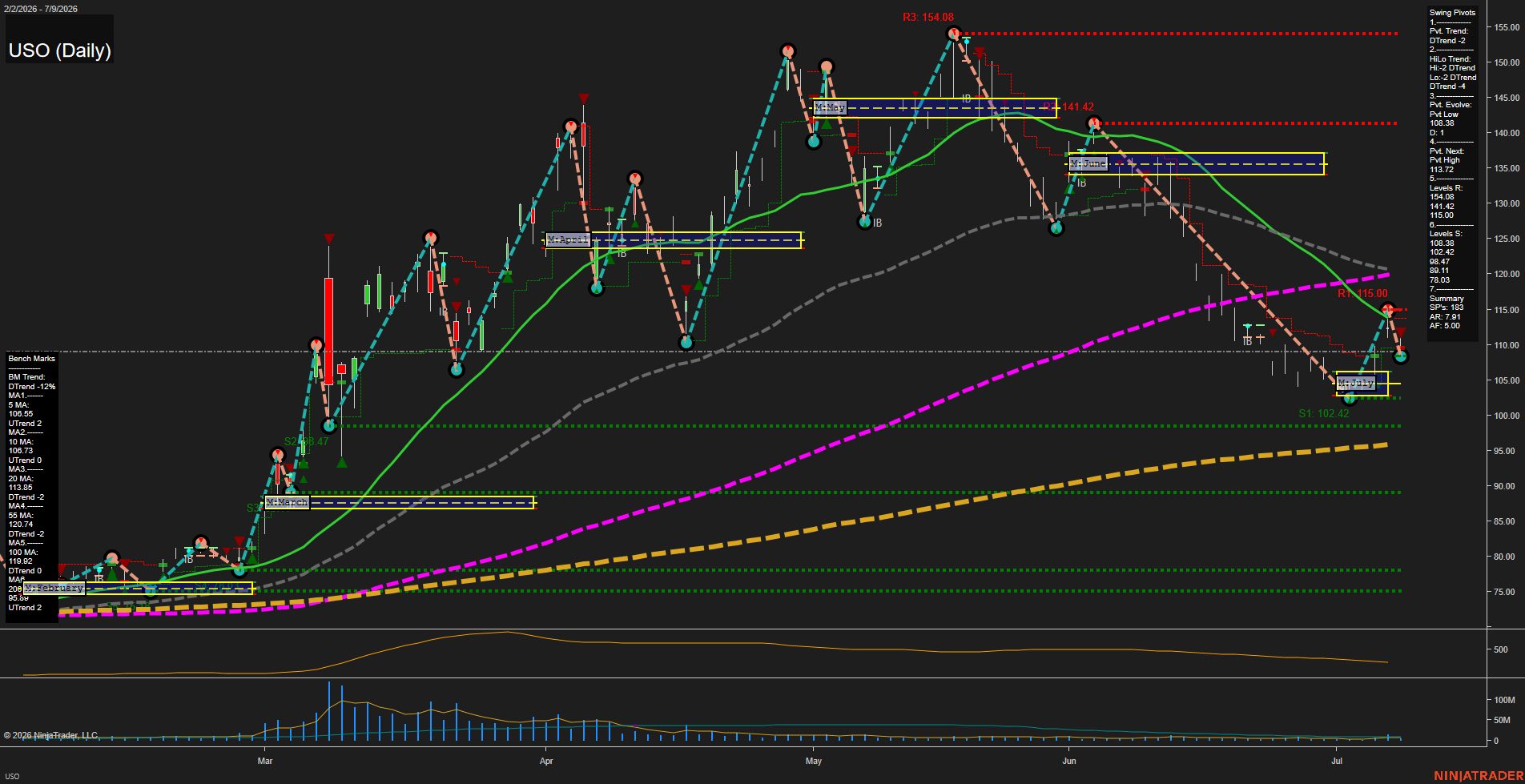Screen dimensions: 1525x784
Task: Click the Pvt. Trend: DTrend -2 entry
Action: coord(1449,36)
